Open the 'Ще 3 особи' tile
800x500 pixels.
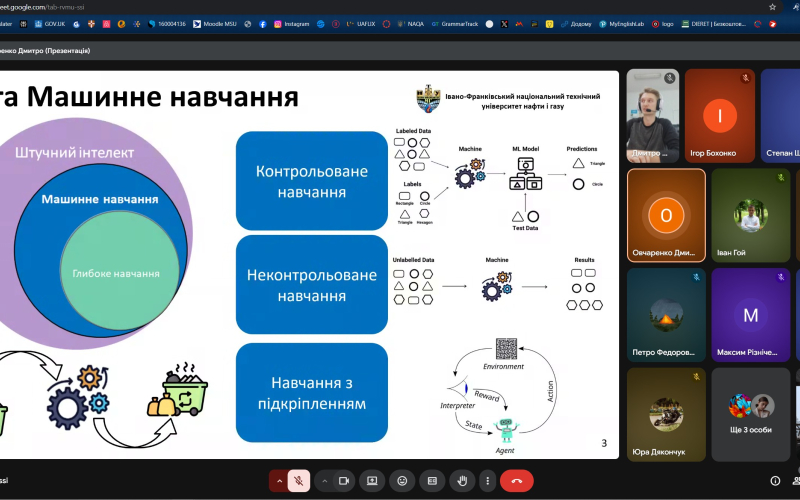(749, 414)
